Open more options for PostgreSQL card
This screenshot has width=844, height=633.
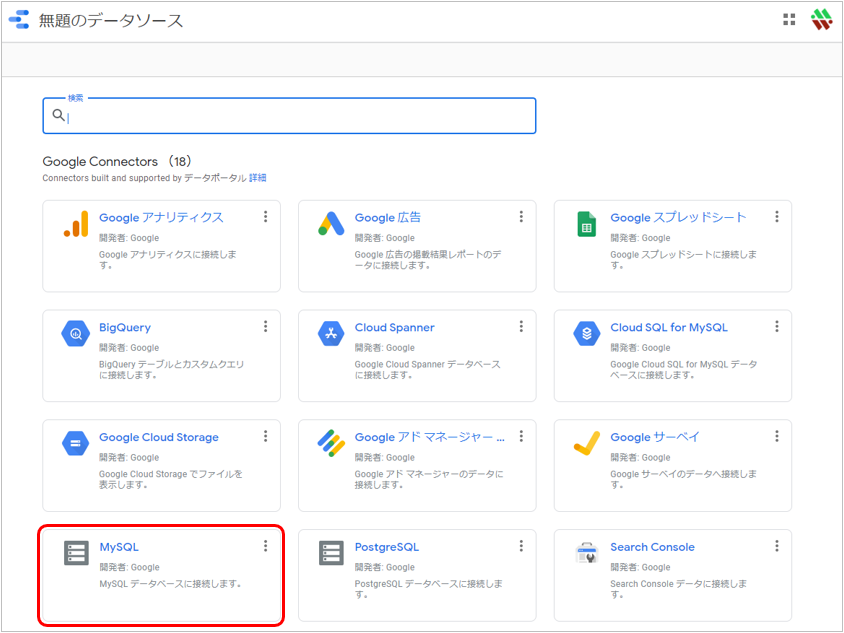point(521,546)
